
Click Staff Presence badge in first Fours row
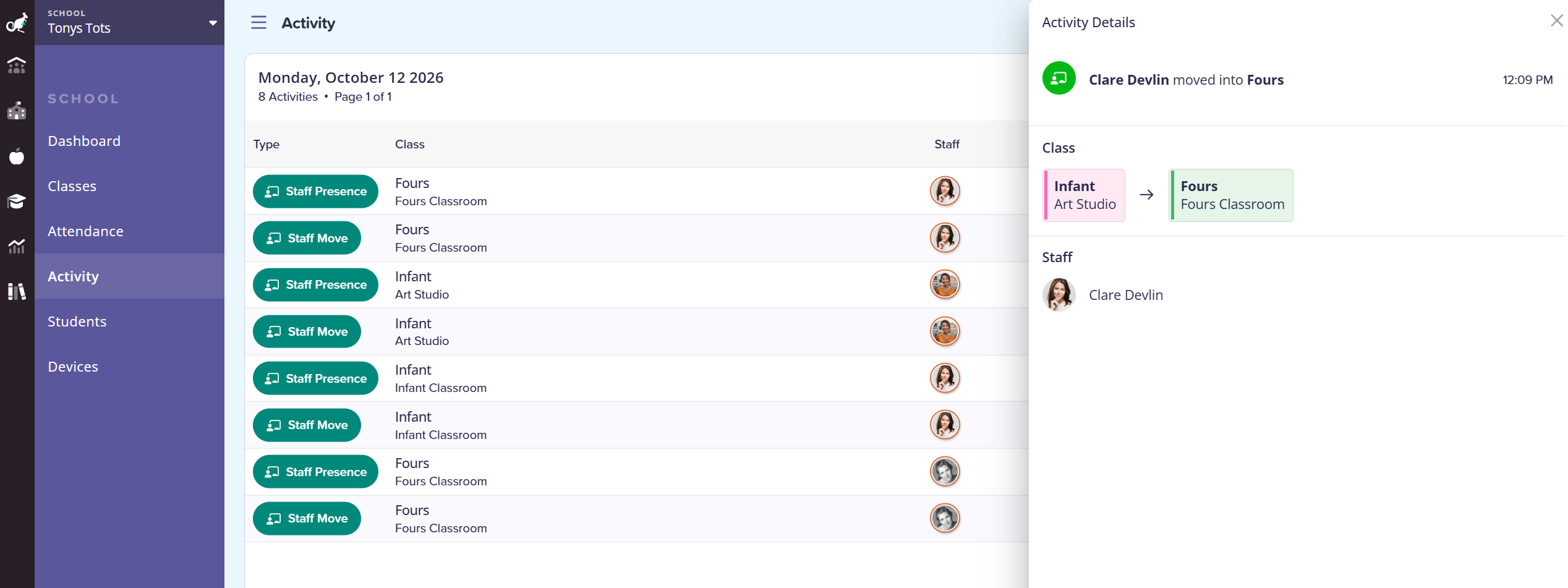pyautogui.click(x=315, y=192)
